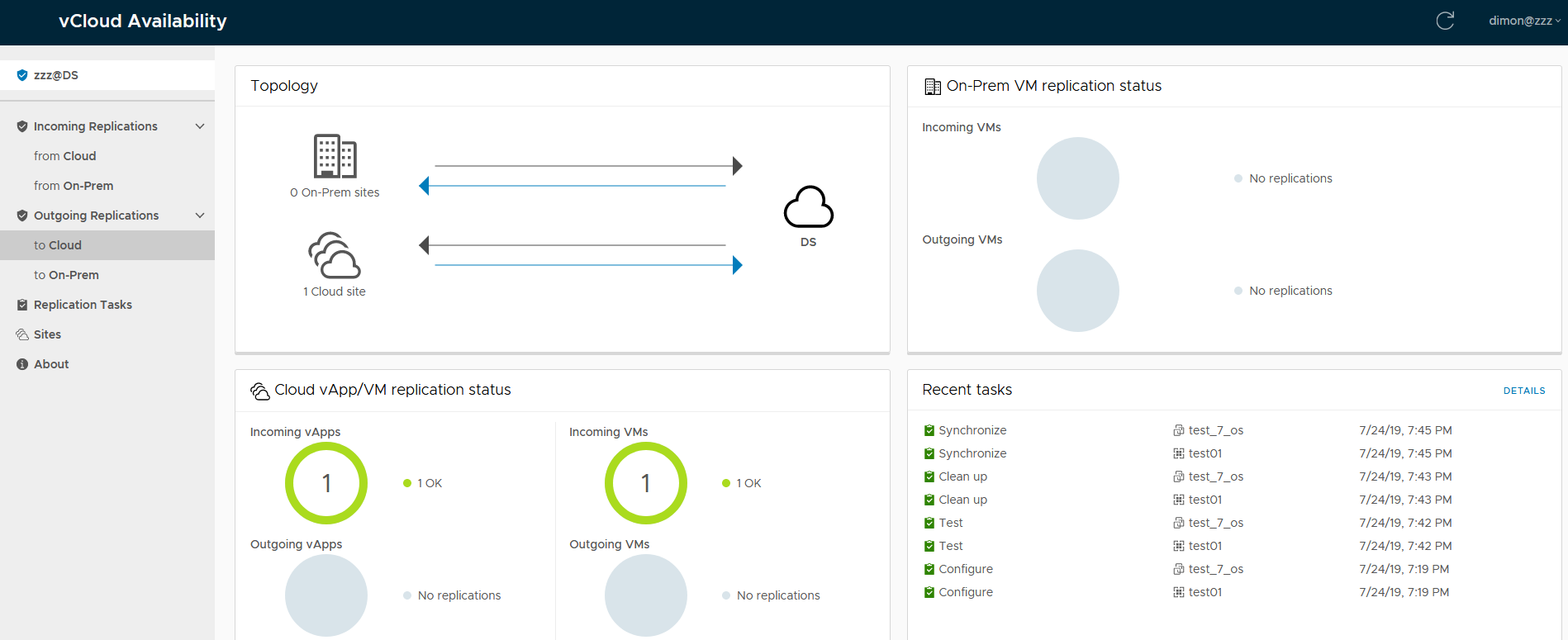Collapse the Incoming Replications section chevron

(200, 126)
